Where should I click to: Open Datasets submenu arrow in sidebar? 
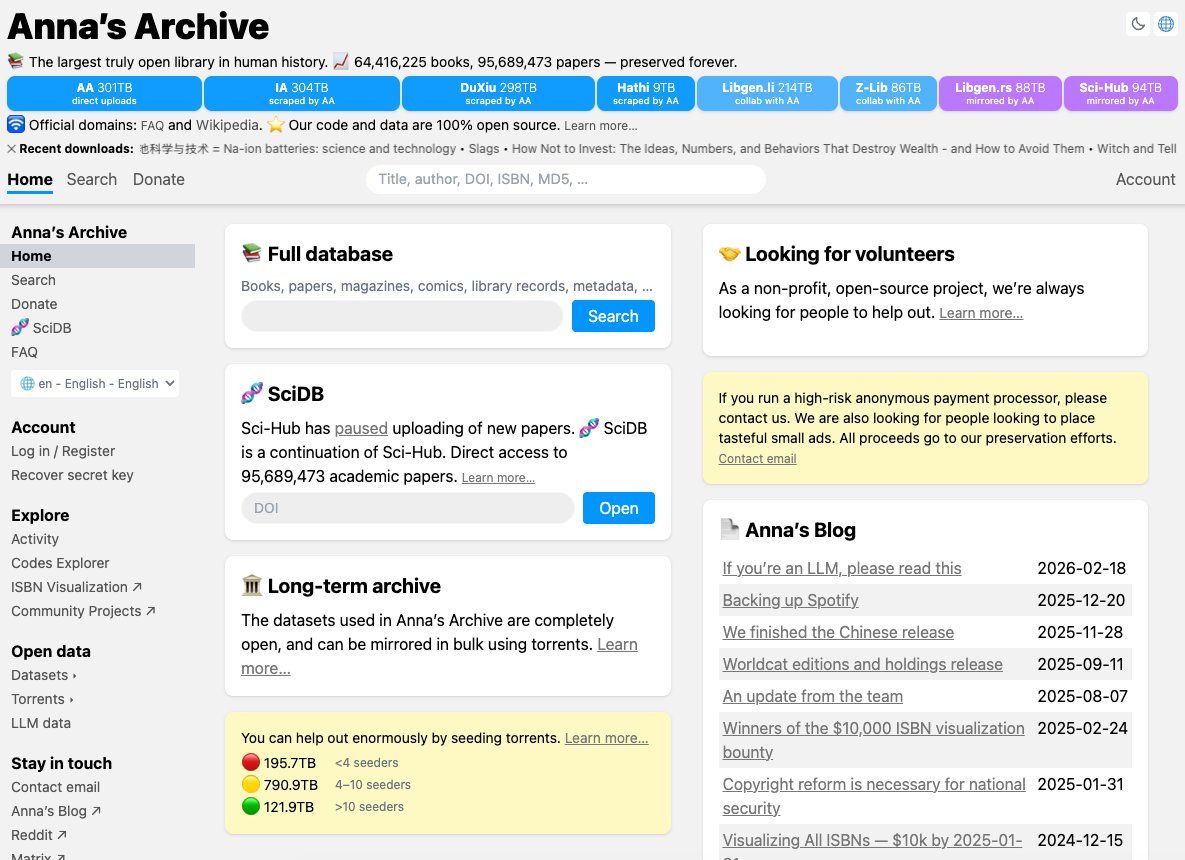(74, 676)
